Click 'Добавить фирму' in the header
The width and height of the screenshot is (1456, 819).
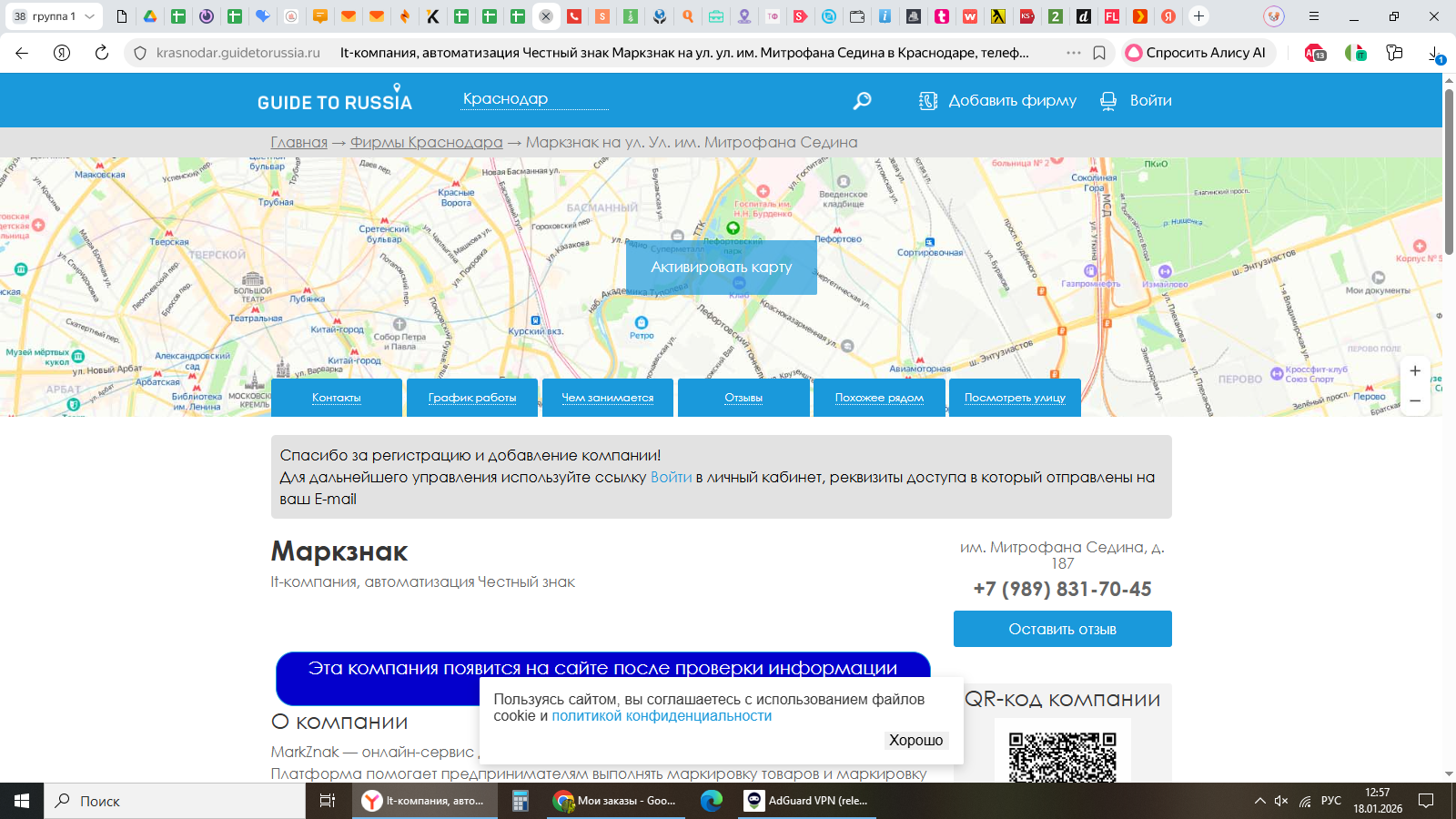pos(998,100)
